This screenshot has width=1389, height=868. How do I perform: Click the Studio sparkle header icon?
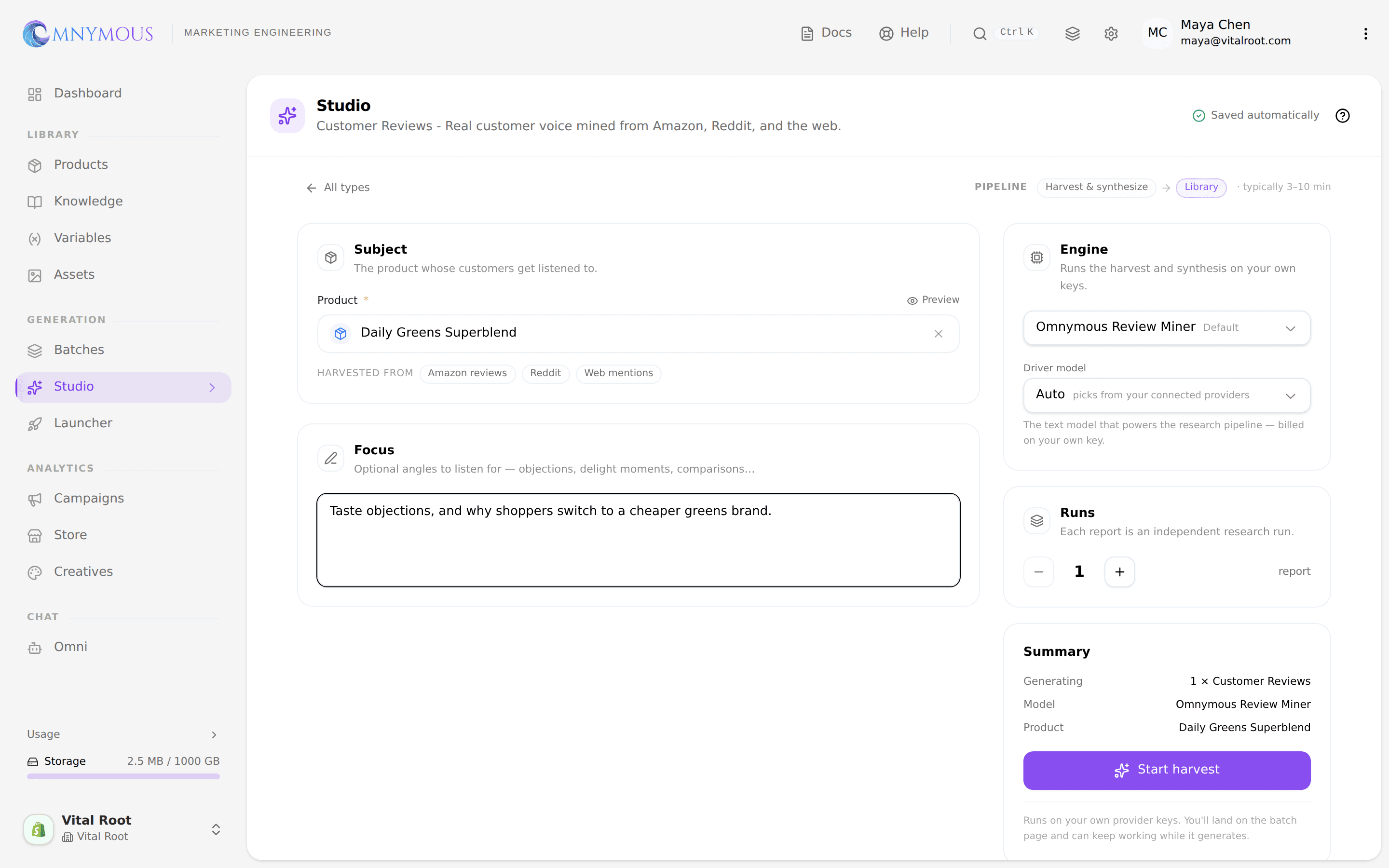click(x=287, y=115)
